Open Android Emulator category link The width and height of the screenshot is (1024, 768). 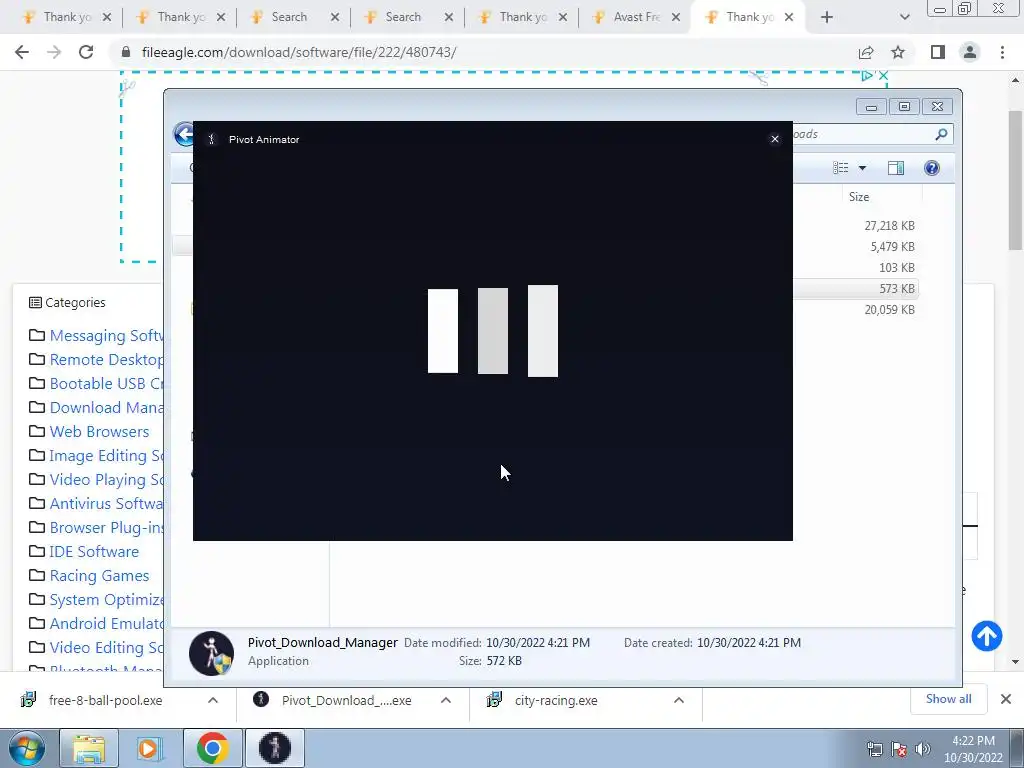click(106, 624)
